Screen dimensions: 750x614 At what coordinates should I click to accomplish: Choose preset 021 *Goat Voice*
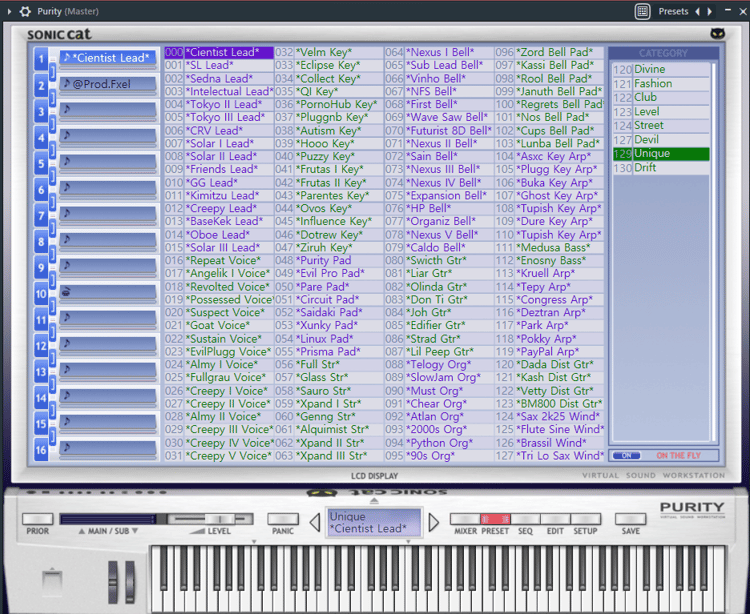[x=219, y=325]
